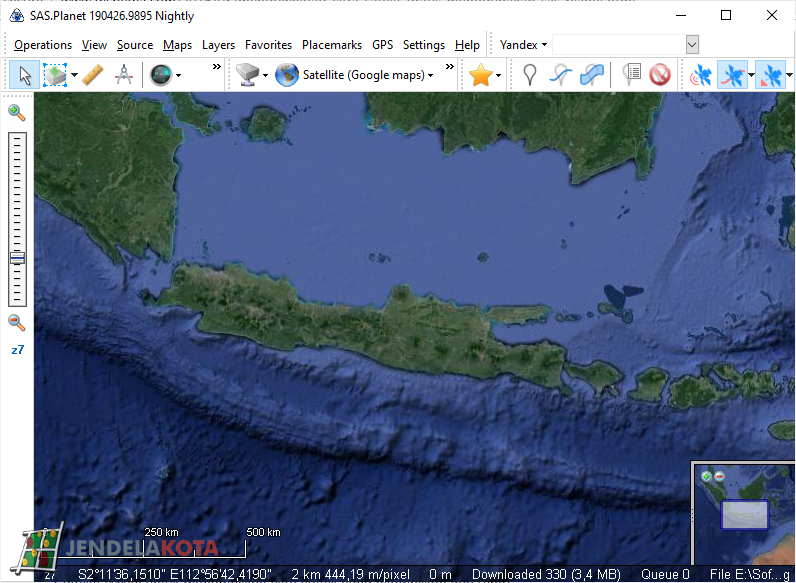Image resolution: width=796 pixels, height=583 pixels.
Task: Click the SAS.Planet title bar icon
Action: (x=16, y=16)
